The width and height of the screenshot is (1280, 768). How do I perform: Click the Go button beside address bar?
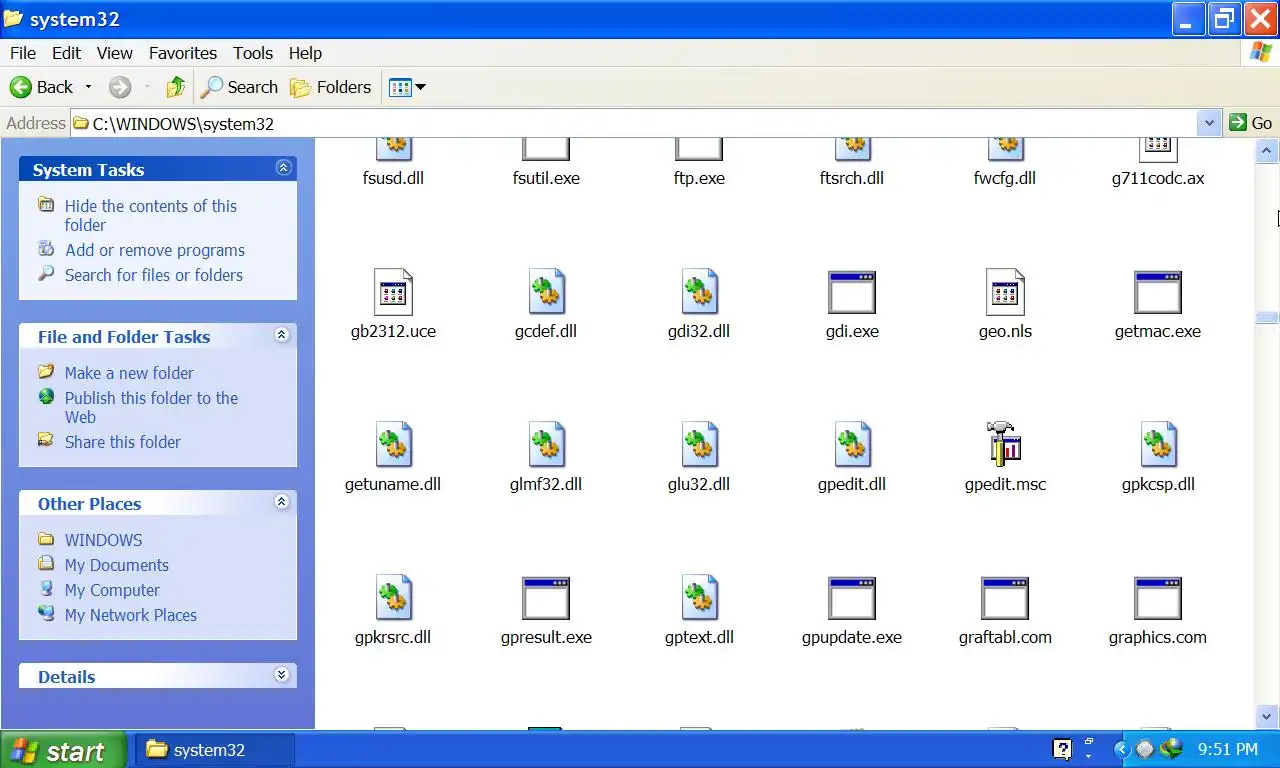(1251, 123)
